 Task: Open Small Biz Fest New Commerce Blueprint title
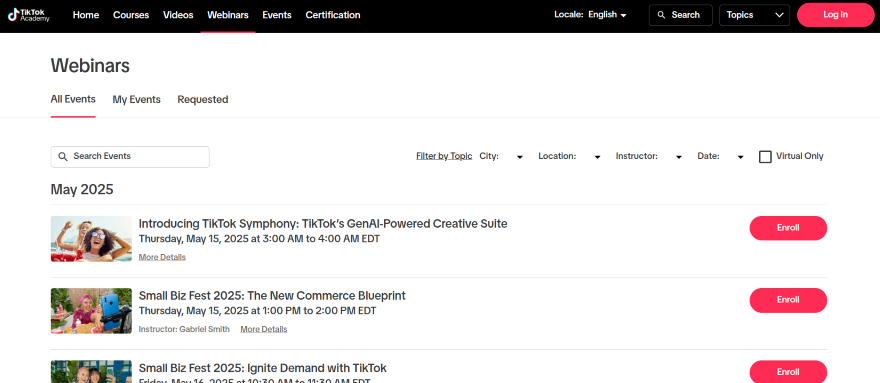(x=272, y=295)
